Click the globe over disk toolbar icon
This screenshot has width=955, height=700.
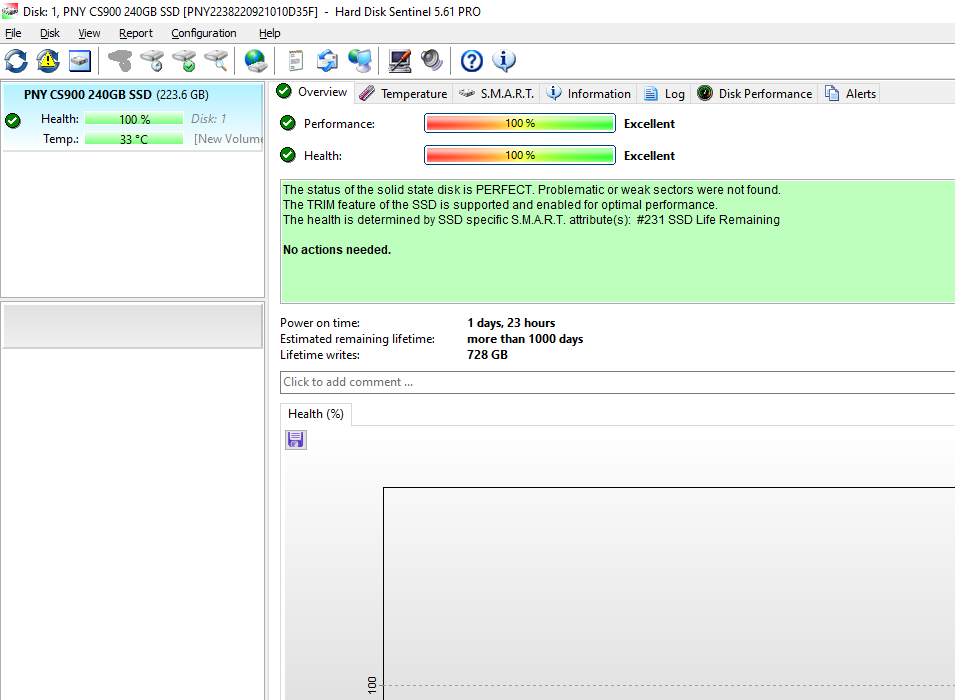click(256, 61)
